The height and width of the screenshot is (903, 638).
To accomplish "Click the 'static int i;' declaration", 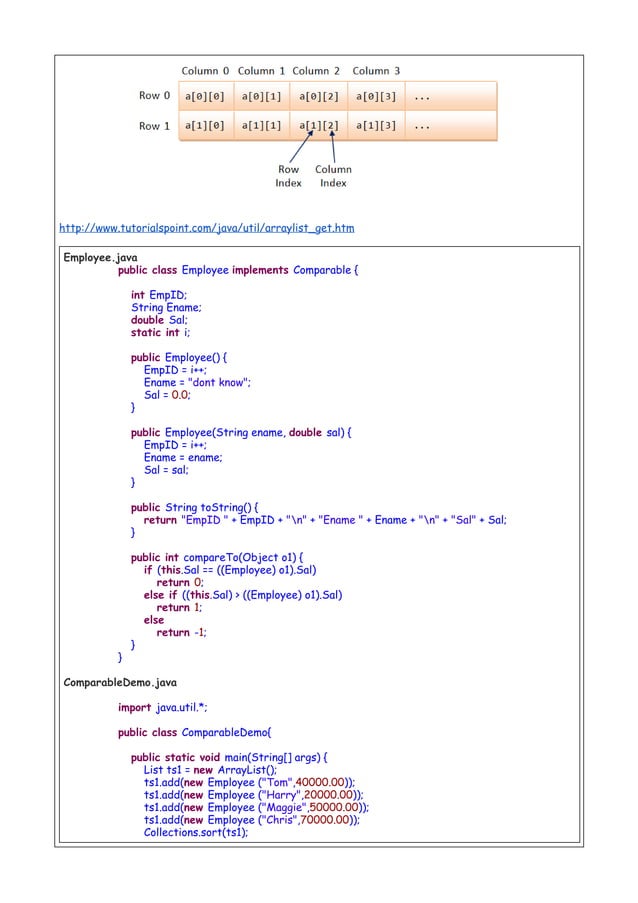I will (160, 332).
